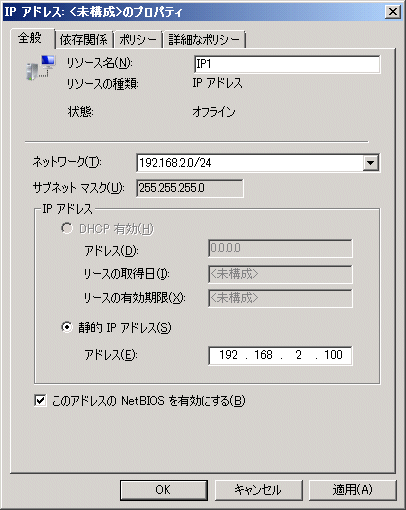Image resolution: width=406 pixels, height=510 pixels.
Task: Expand the ネットワーク dropdown arrow
Action: tap(370, 163)
